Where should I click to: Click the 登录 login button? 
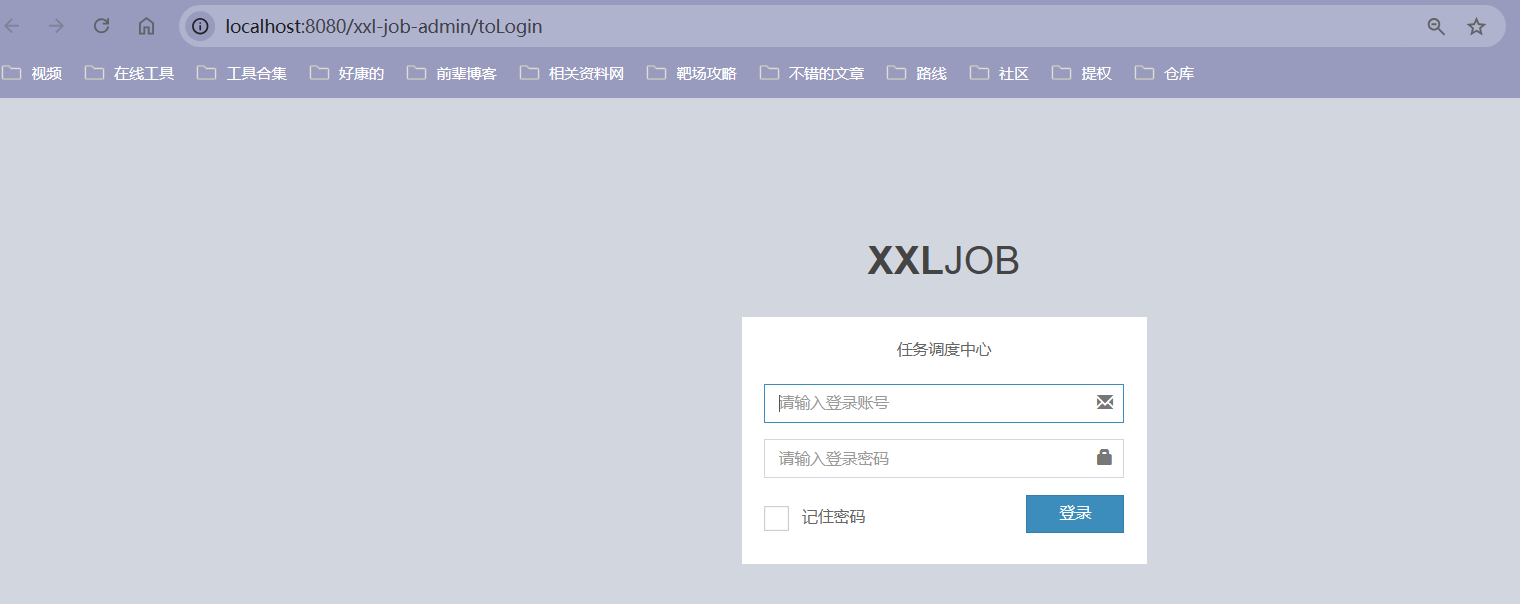tap(1074, 514)
